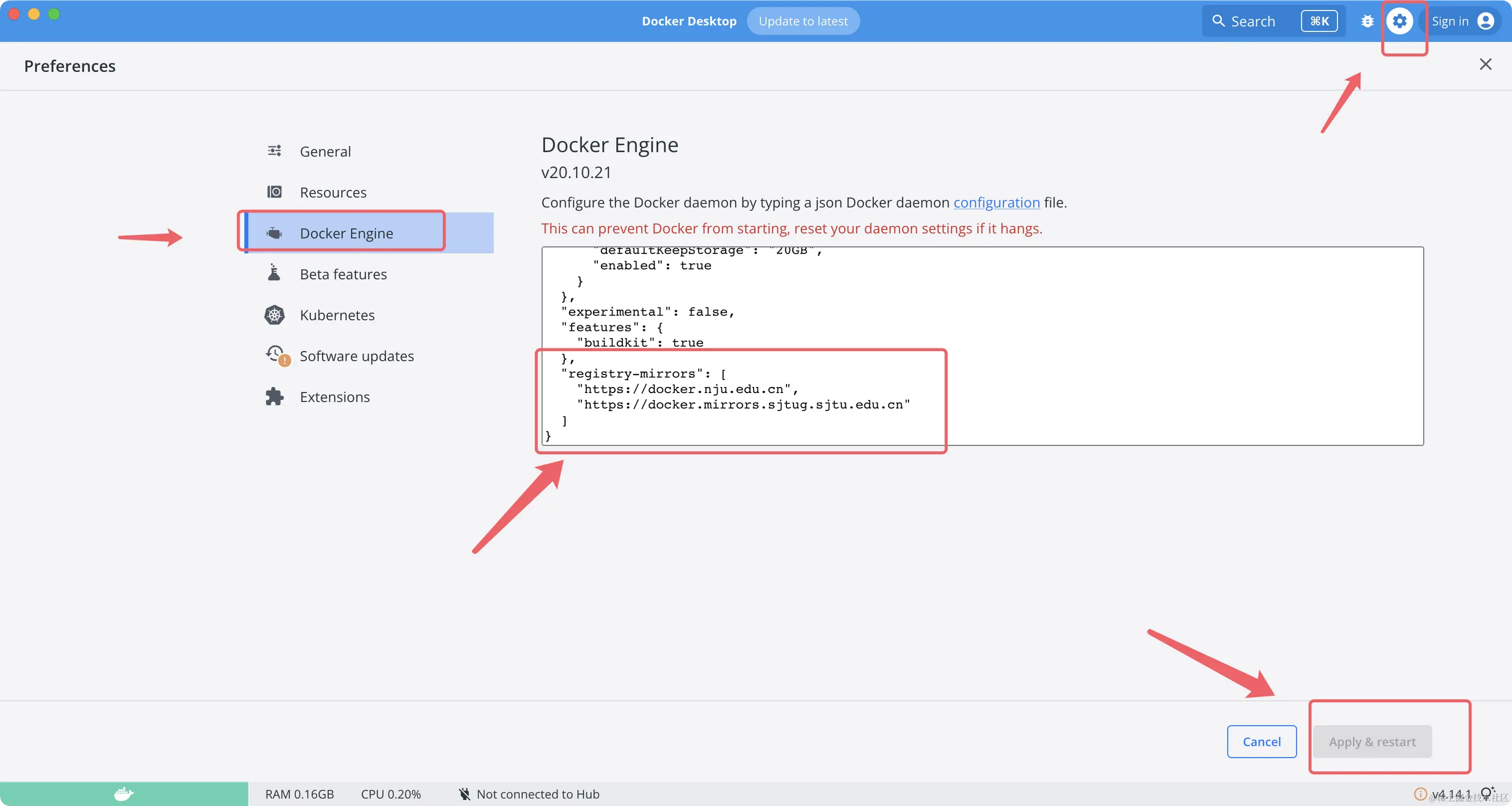Click the user avatar icon
Viewport: 1512px width, 806px height.
1485,21
